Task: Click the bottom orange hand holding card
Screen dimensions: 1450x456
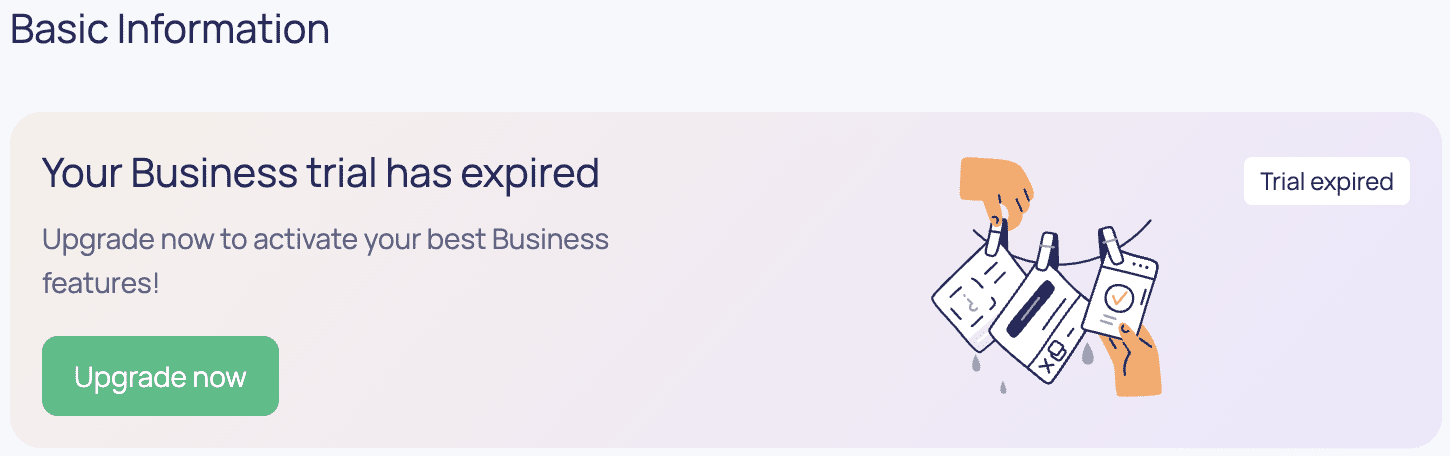Action: 1131,360
